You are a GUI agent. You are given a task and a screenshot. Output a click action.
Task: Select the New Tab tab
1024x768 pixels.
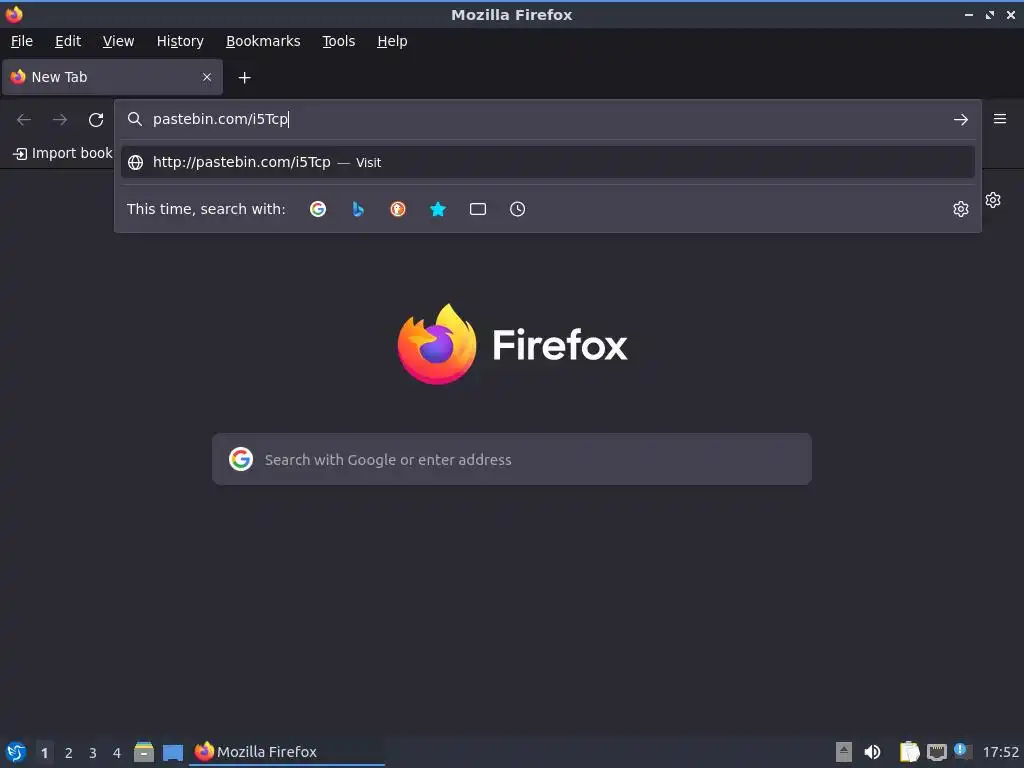point(112,77)
